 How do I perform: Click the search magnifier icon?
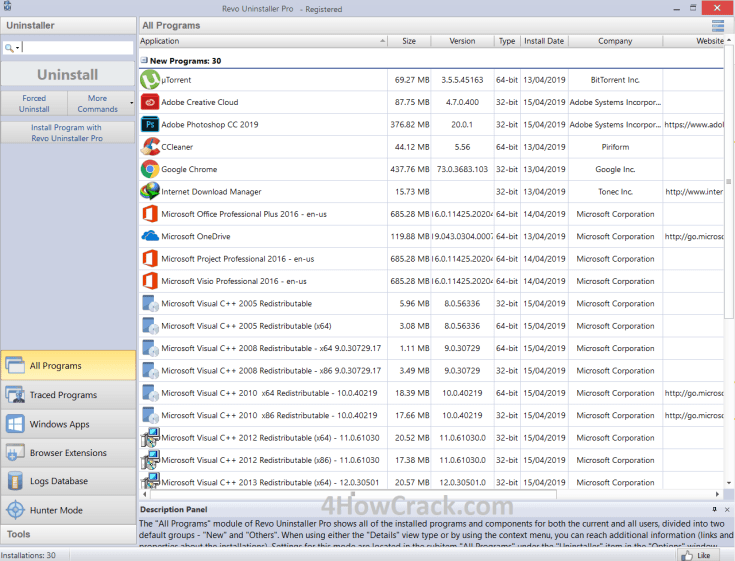click(8, 47)
